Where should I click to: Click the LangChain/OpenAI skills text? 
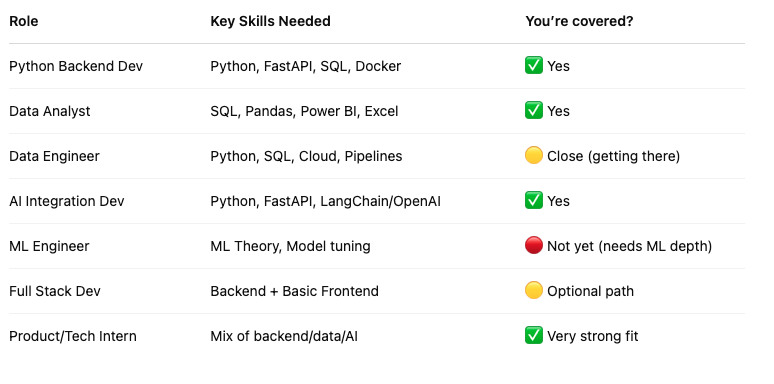(381, 201)
